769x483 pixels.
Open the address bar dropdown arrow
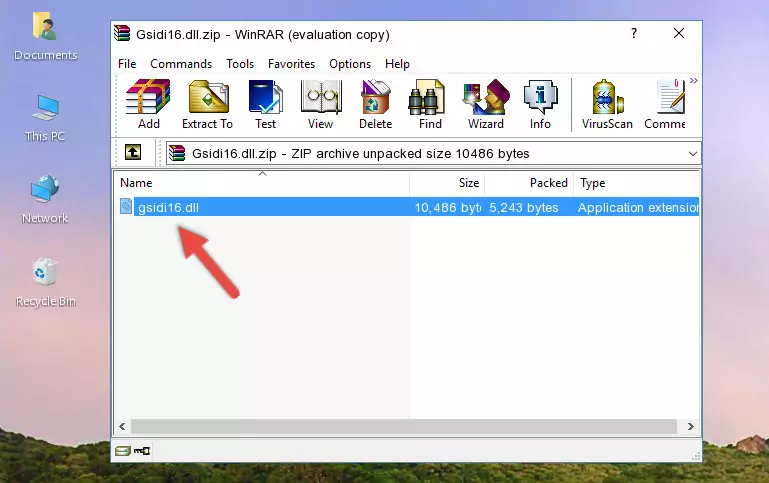(x=692, y=153)
